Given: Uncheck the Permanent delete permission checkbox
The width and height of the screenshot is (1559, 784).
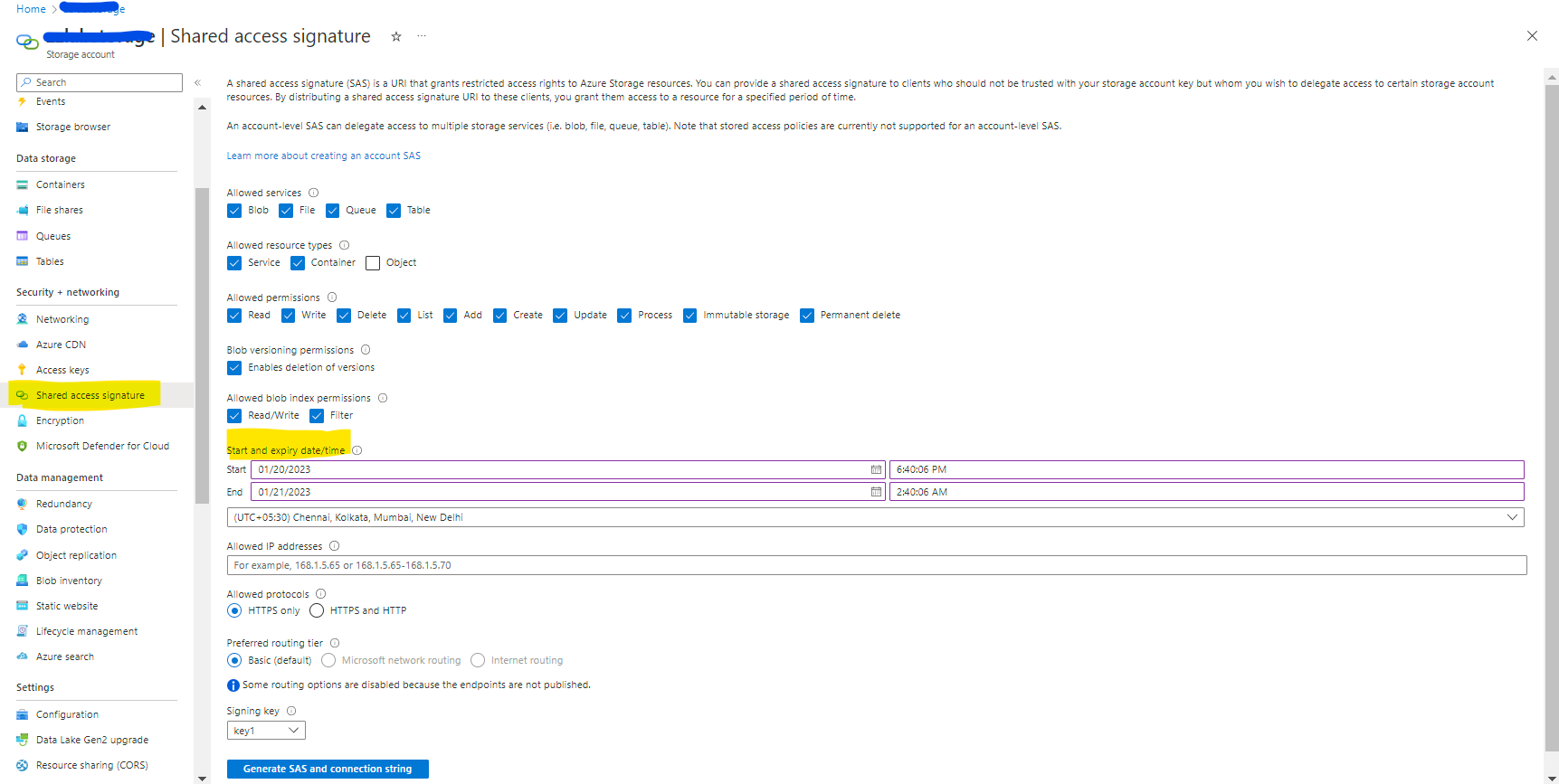Looking at the screenshot, I should (807, 316).
